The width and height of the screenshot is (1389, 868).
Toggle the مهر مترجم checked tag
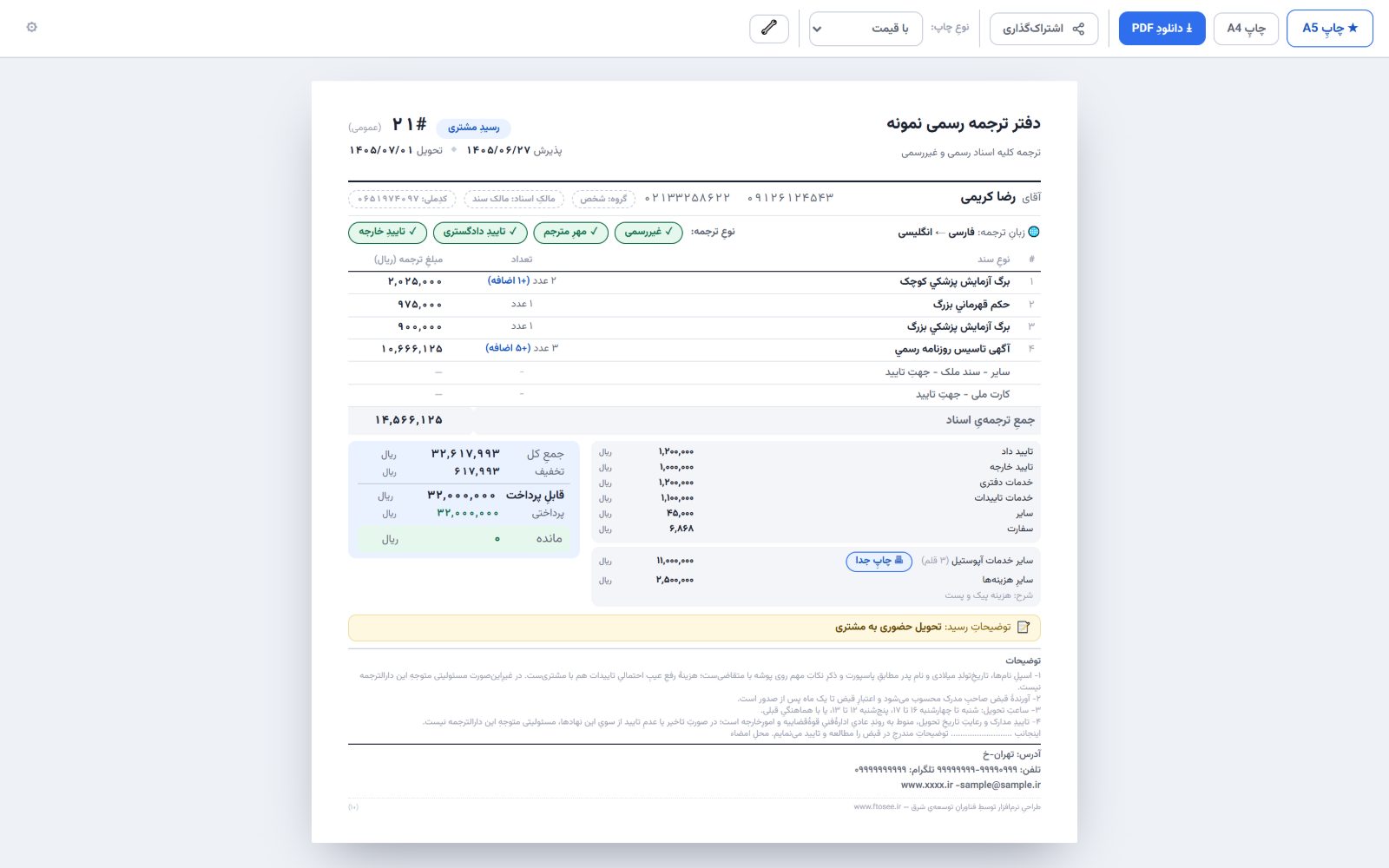(571, 232)
